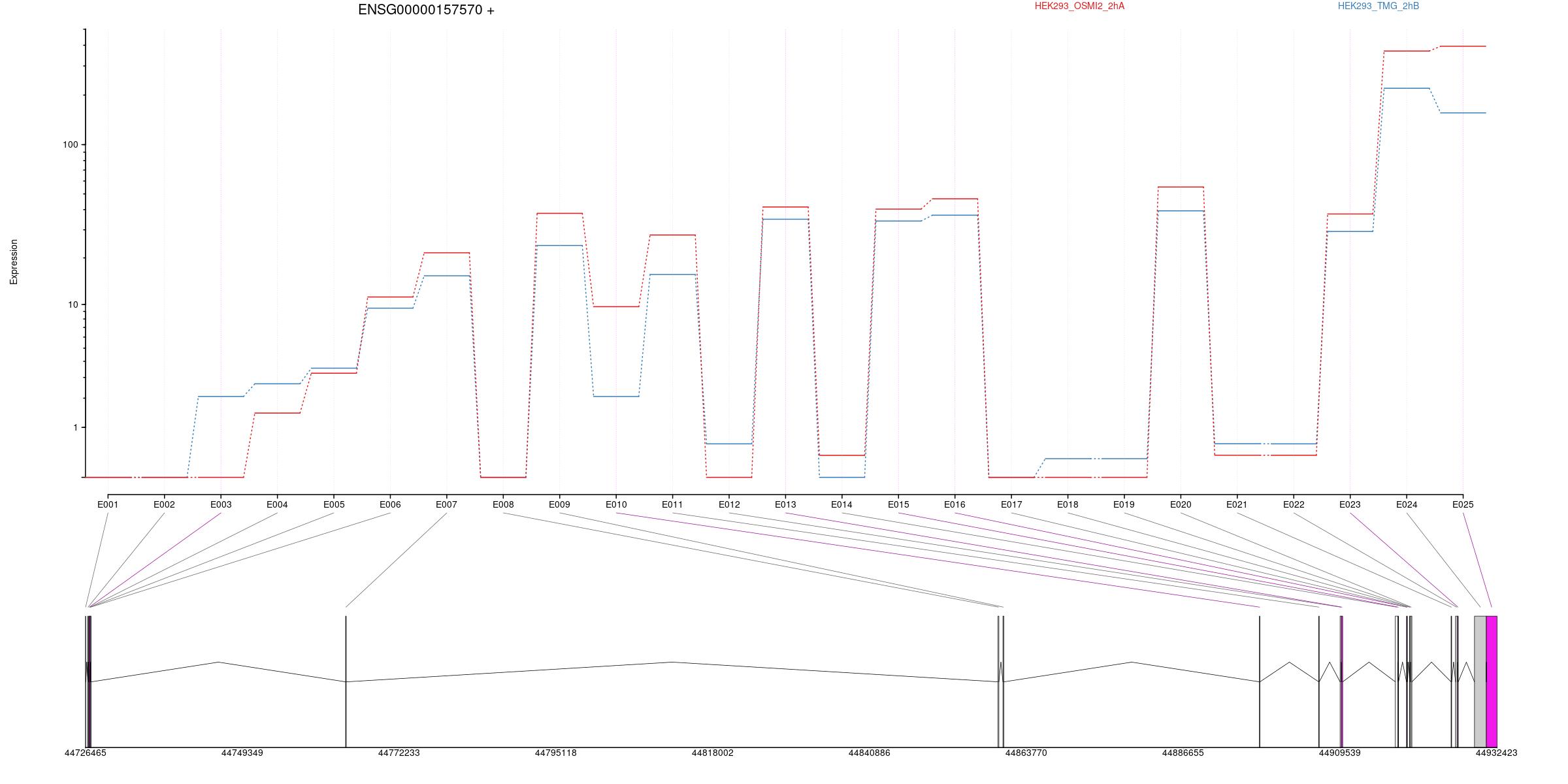Click exon label E017

click(1011, 504)
